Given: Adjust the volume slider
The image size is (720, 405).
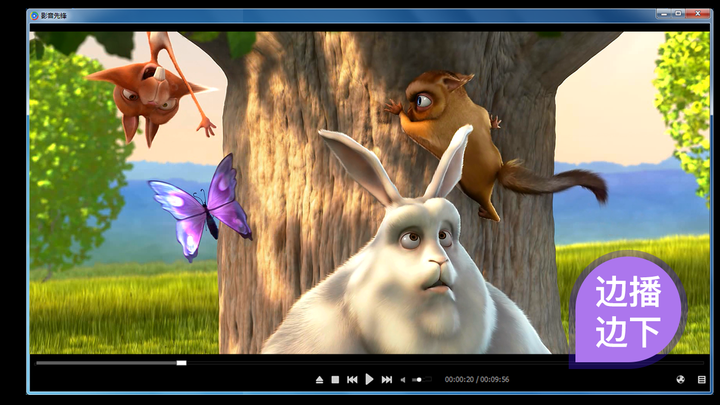Looking at the screenshot, I should click(x=422, y=380).
